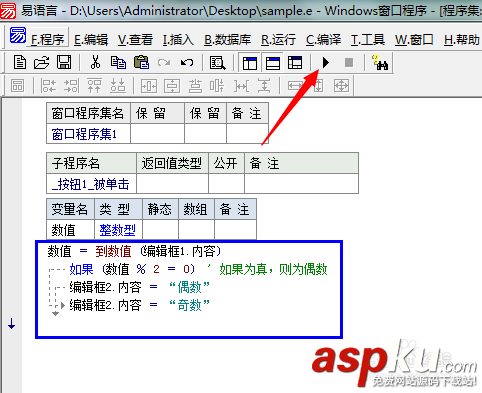Click the comment 如果为真,则为偶数

pyautogui.click(x=273, y=269)
